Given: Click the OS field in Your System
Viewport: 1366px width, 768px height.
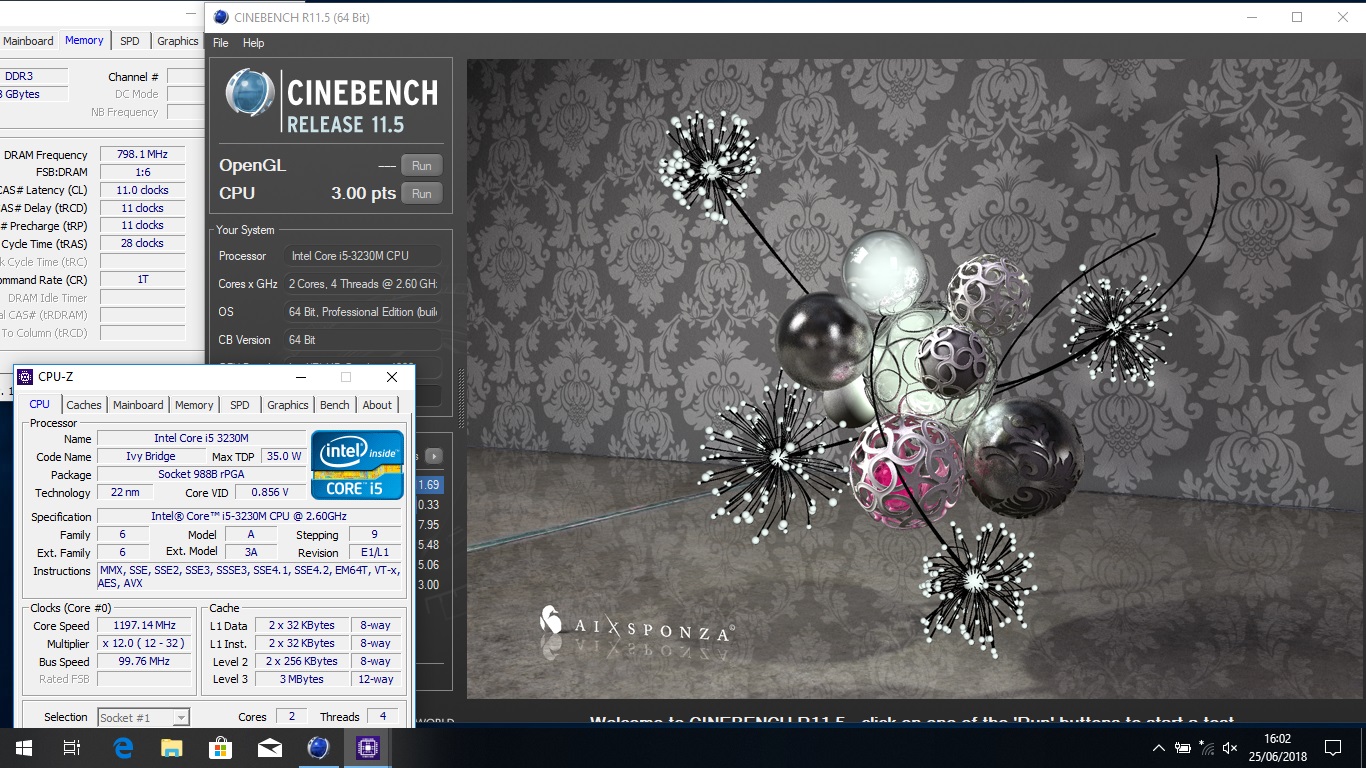Looking at the screenshot, I should coord(362,312).
